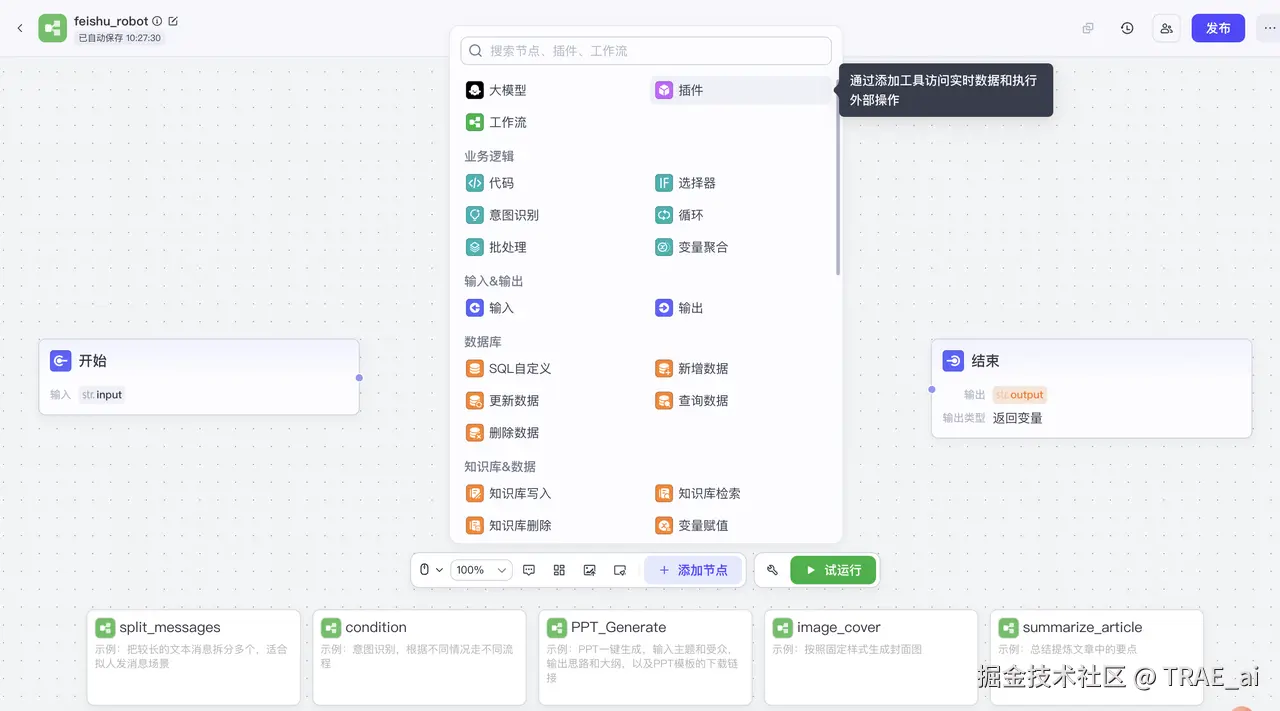Click the auto layout grid icon
Viewport: 1280px width, 711px height.
tap(559, 570)
